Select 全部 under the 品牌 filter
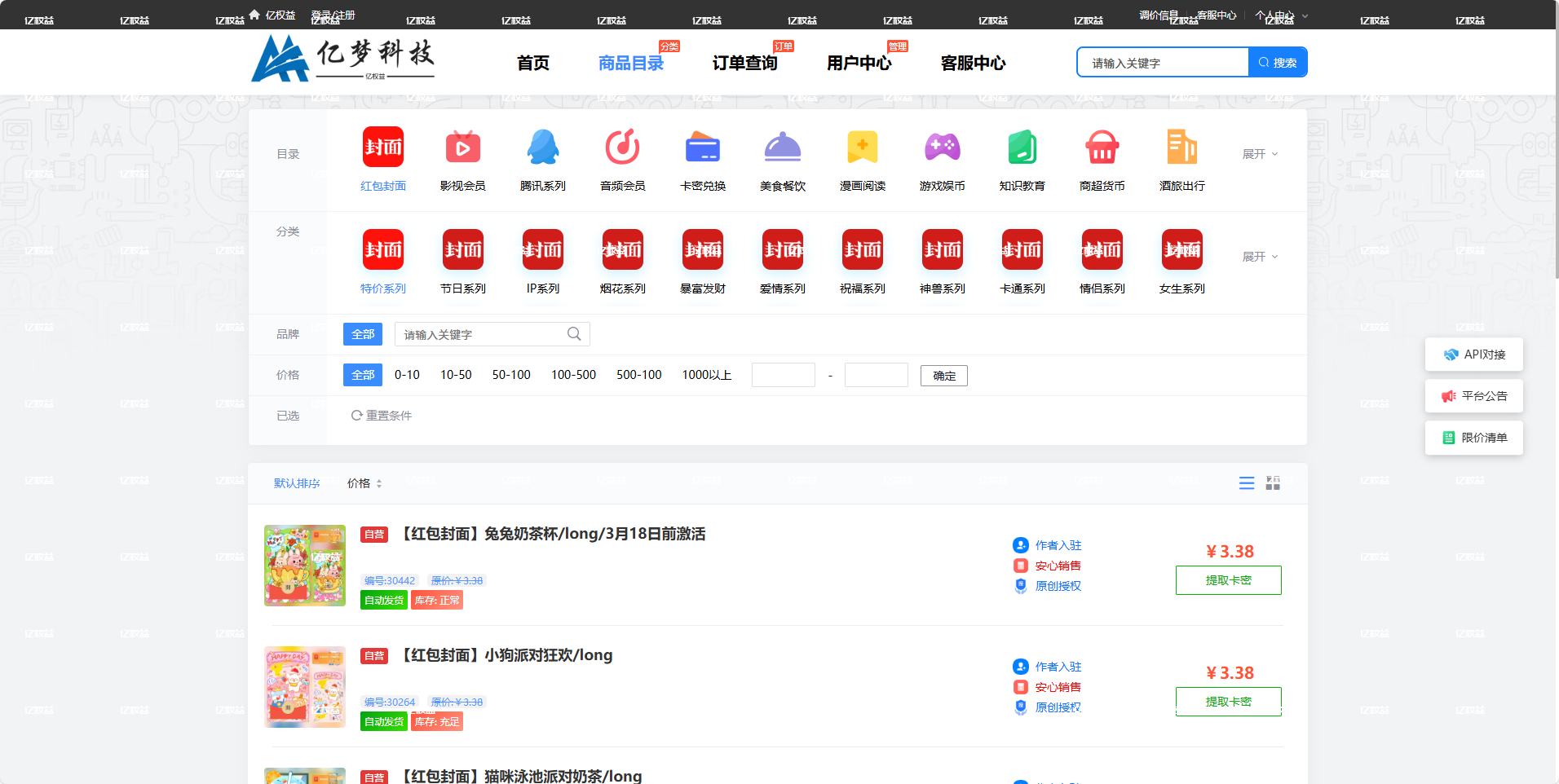The width and height of the screenshot is (1559, 784). pos(362,334)
